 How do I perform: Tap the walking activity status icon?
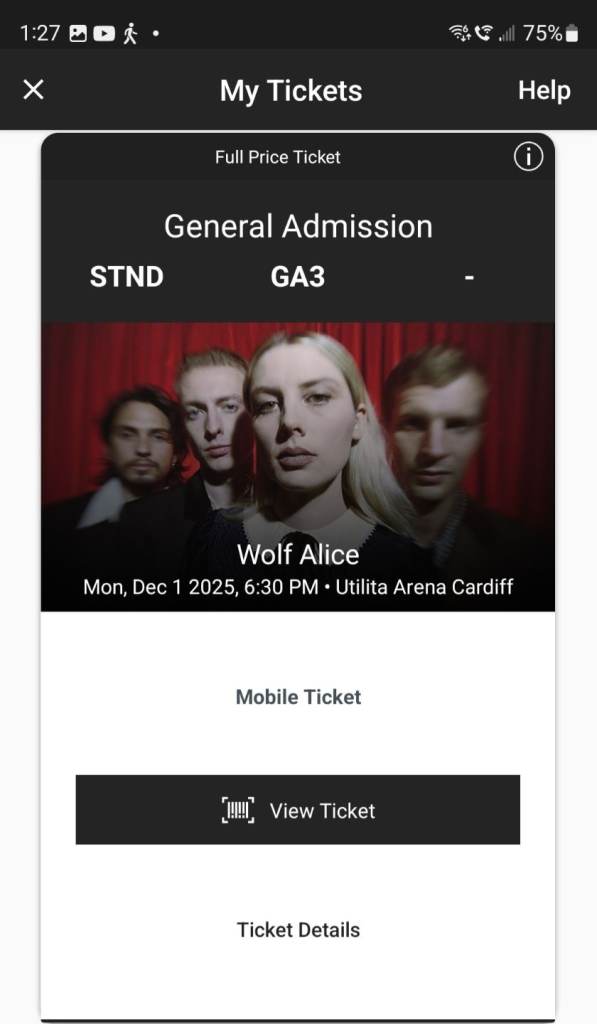click(131, 33)
